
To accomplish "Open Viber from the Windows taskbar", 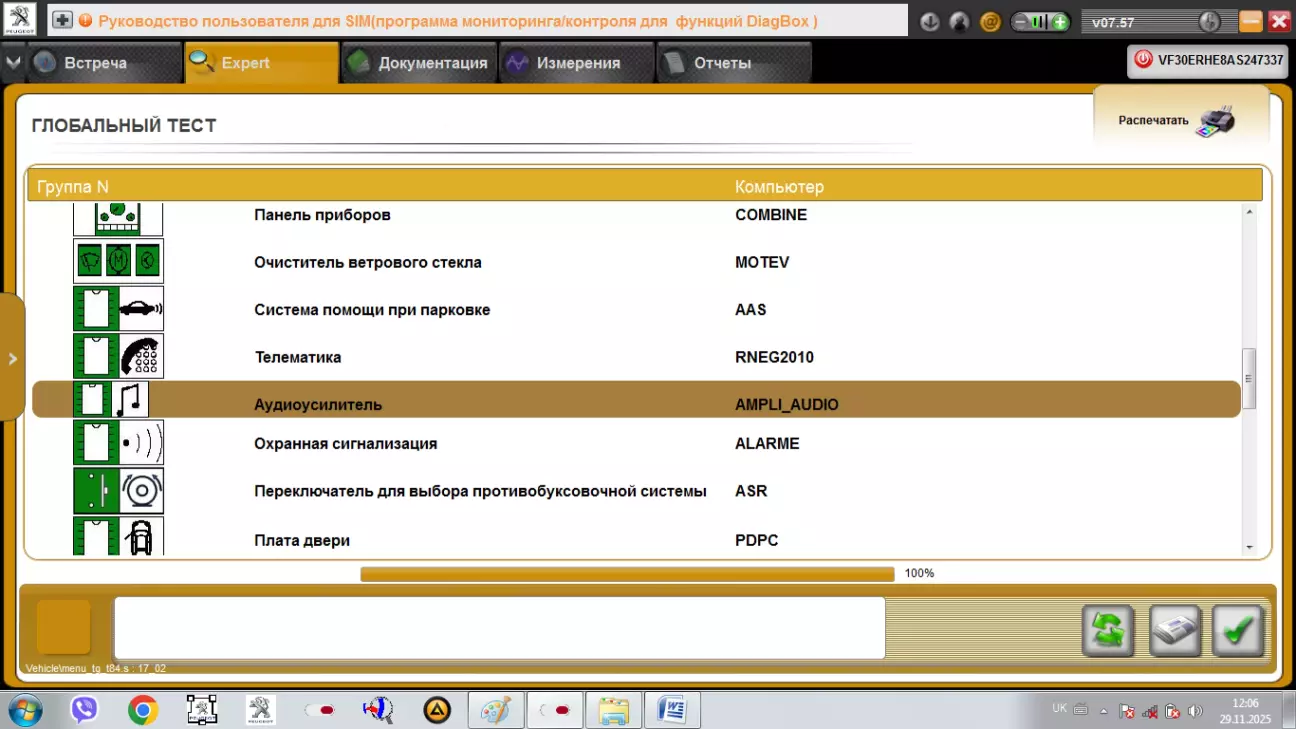I will pos(84,710).
